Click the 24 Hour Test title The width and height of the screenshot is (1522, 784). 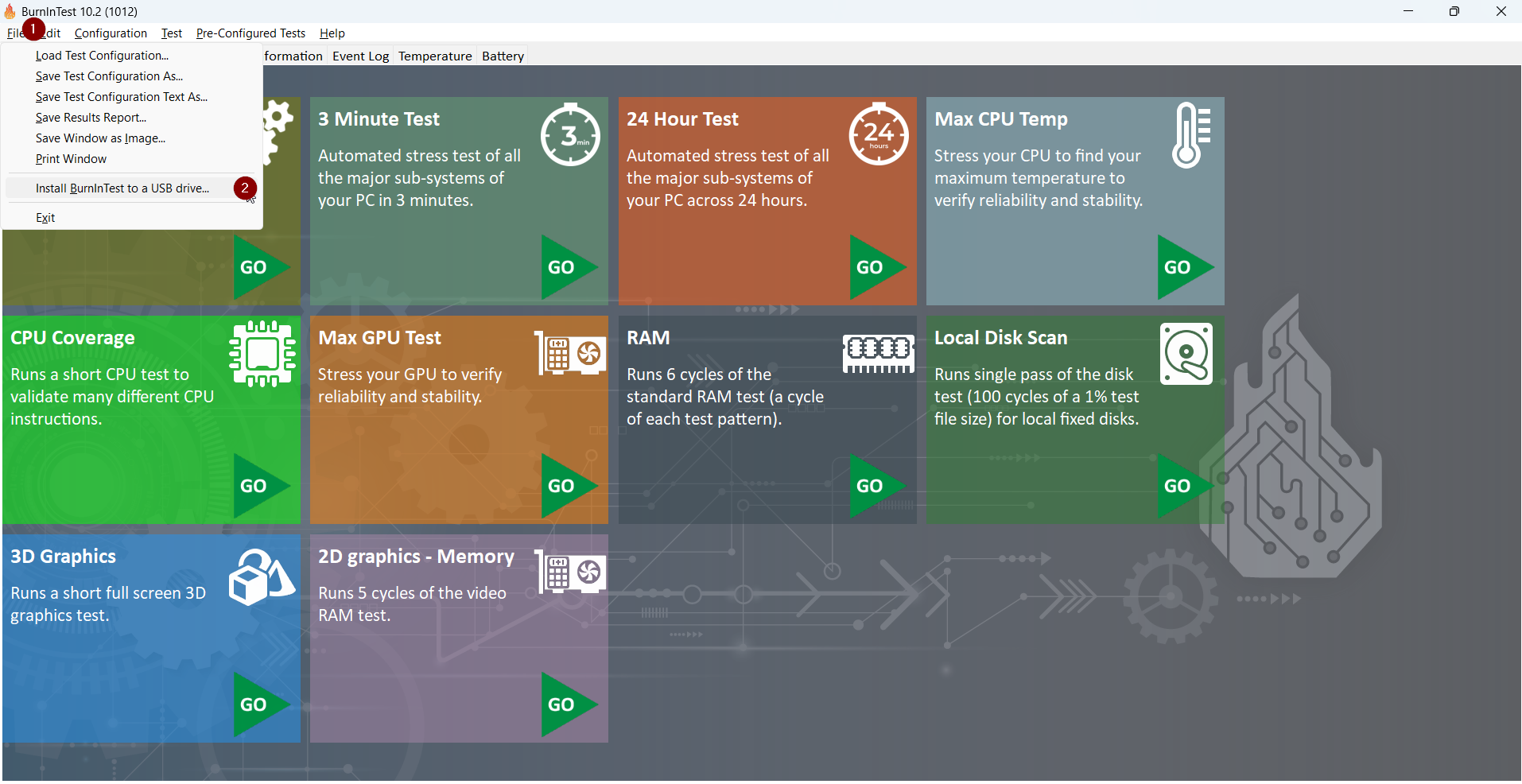[683, 119]
